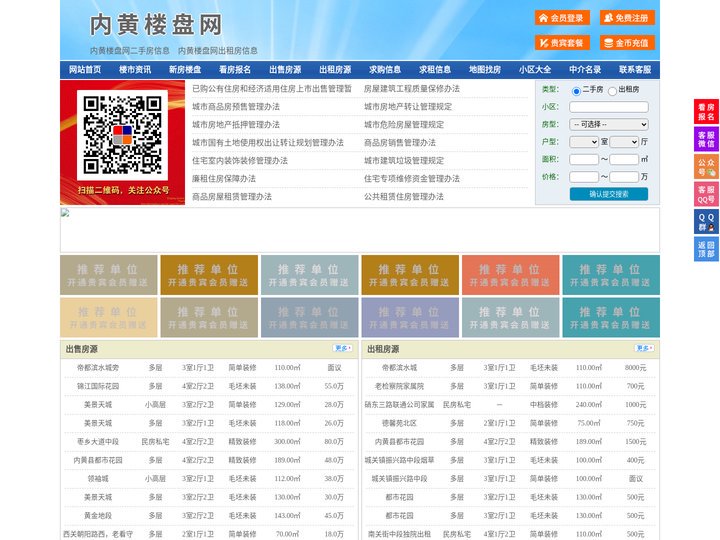Click the 内黄楼盘网二手房信息 tagline link
Image resolution: width=720 pixels, height=540 pixels.
tap(129, 51)
